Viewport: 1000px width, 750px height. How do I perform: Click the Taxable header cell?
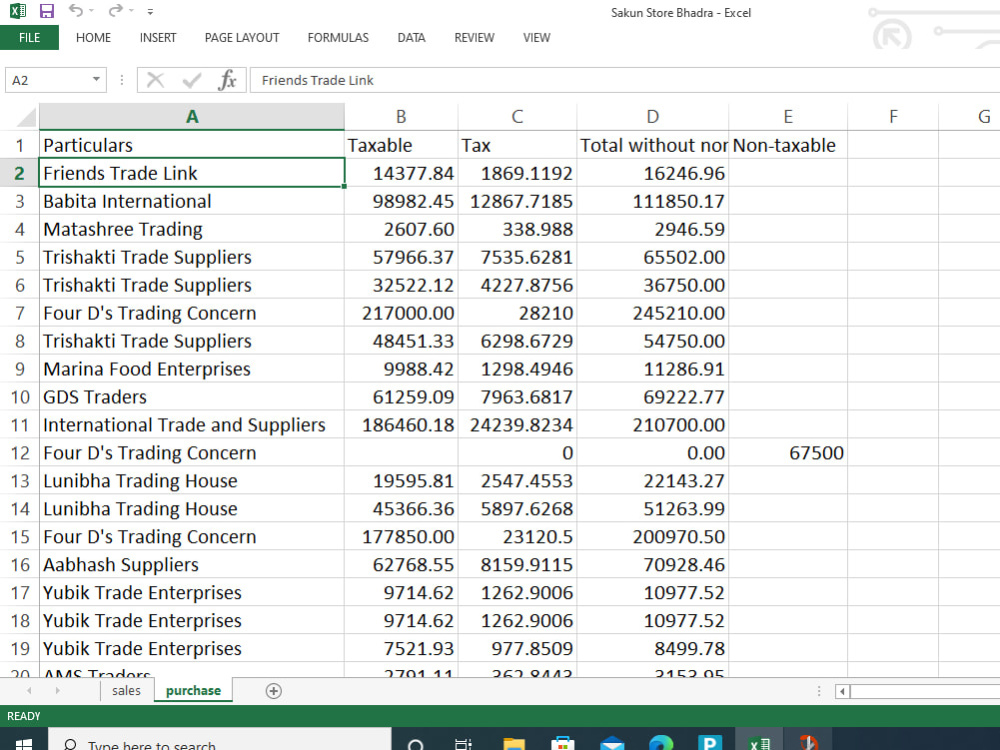click(401, 145)
